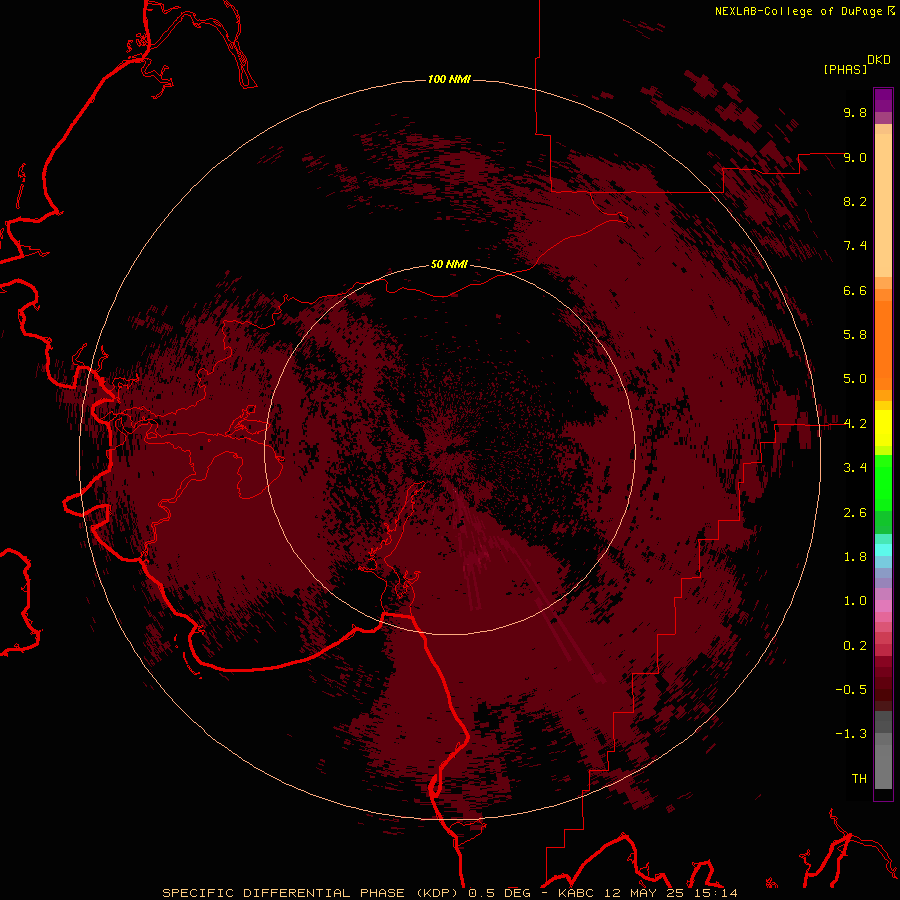Click the -1.3 legend value
This screenshot has width=900, height=900.
point(851,734)
